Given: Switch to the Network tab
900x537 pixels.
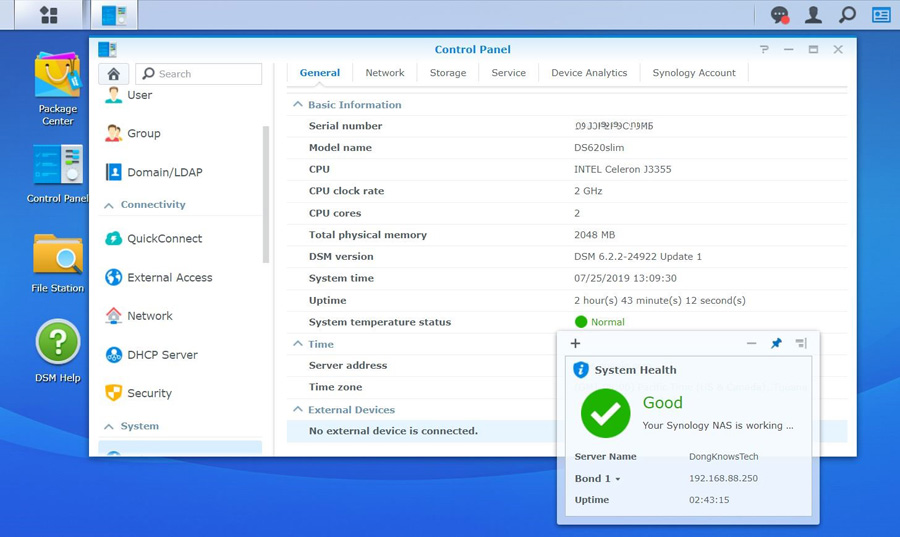Looking at the screenshot, I should pos(385,73).
